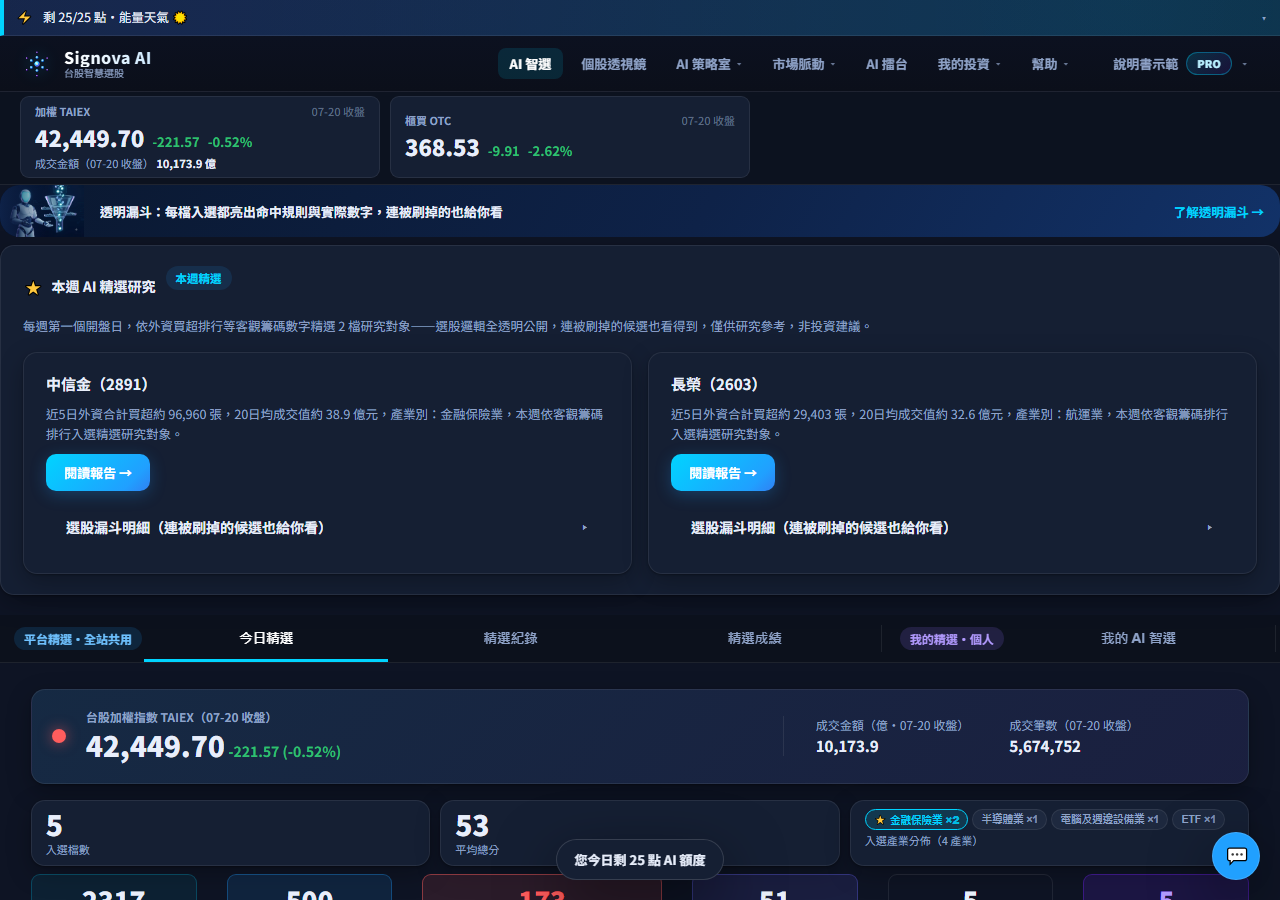Select the ETF ×1 industry chip
Viewport: 1280px width, 900px height.
(x=1198, y=820)
